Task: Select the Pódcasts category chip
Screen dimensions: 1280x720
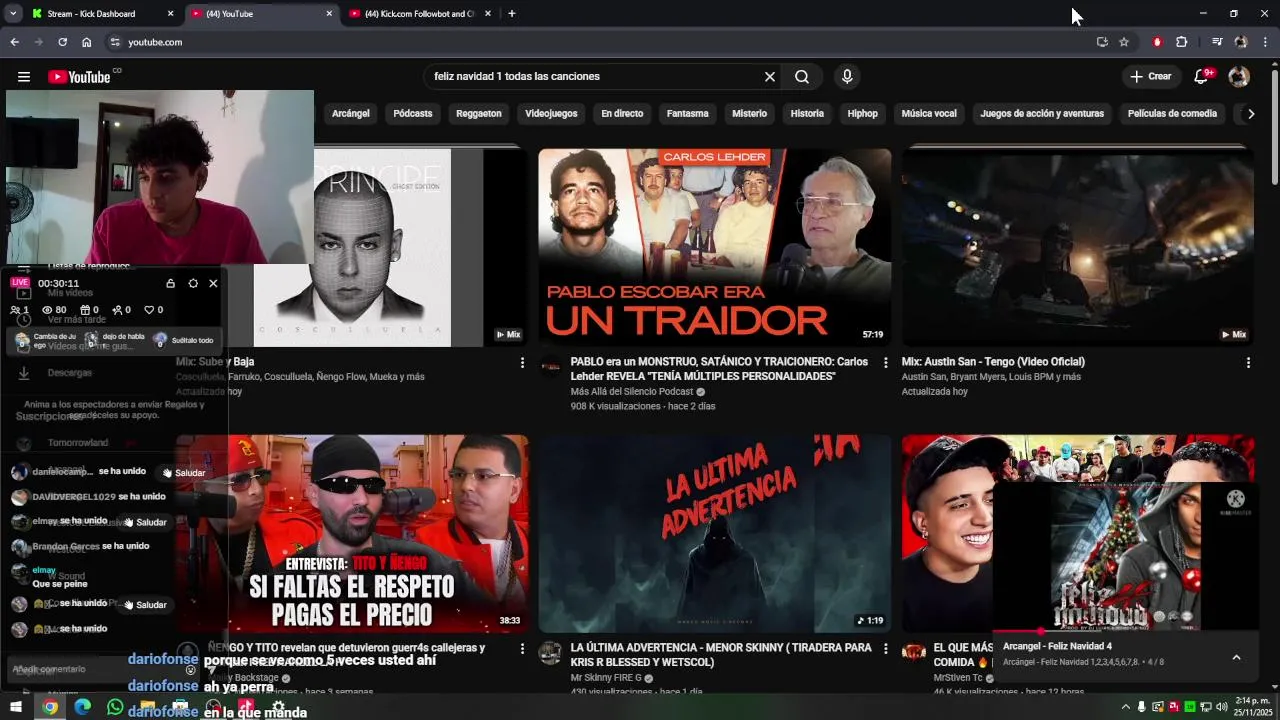Action: pyautogui.click(x=413, y=114)
